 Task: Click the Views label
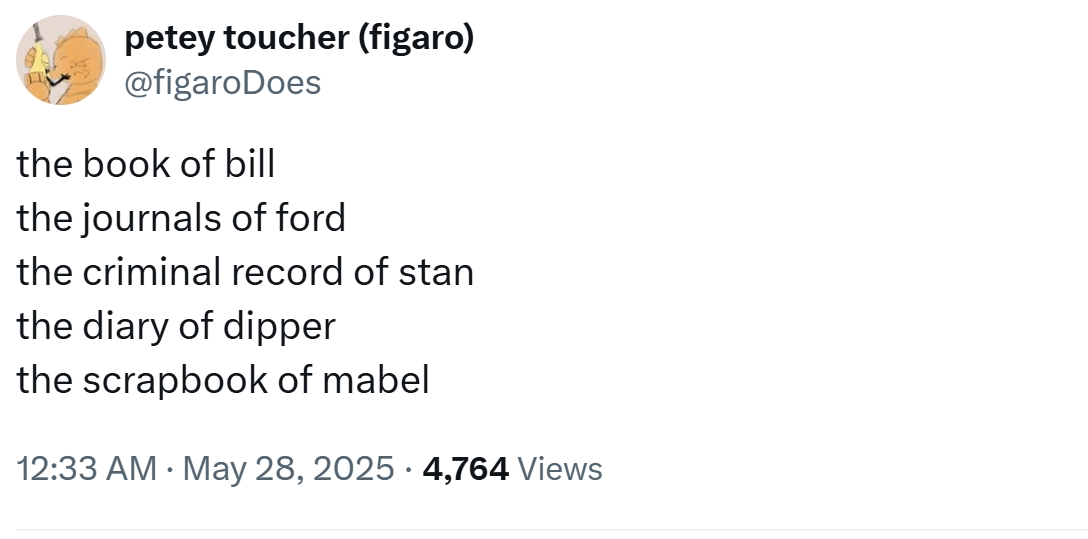point(561,467)
